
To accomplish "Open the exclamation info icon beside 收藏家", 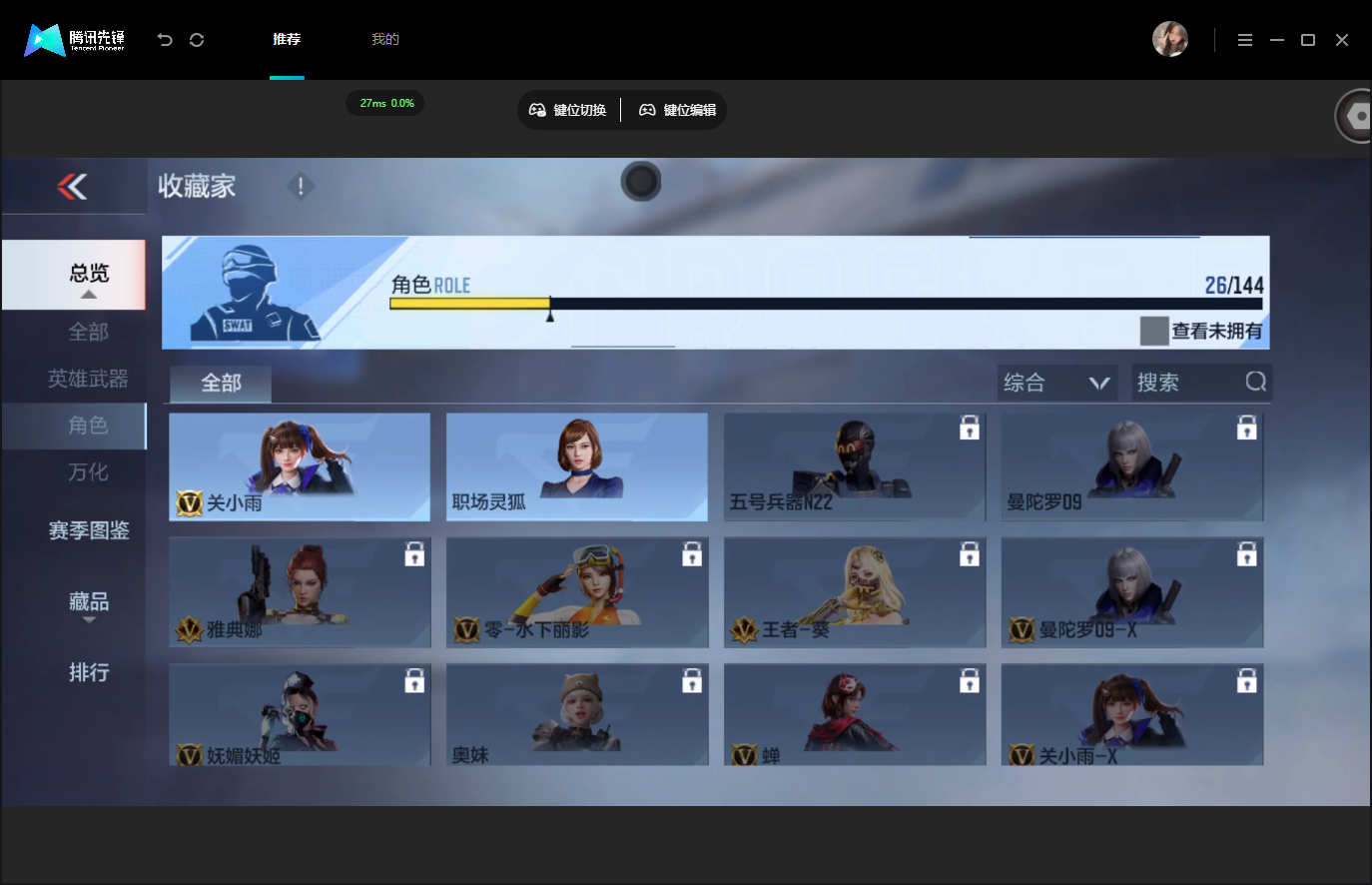I will click(301, 187).
